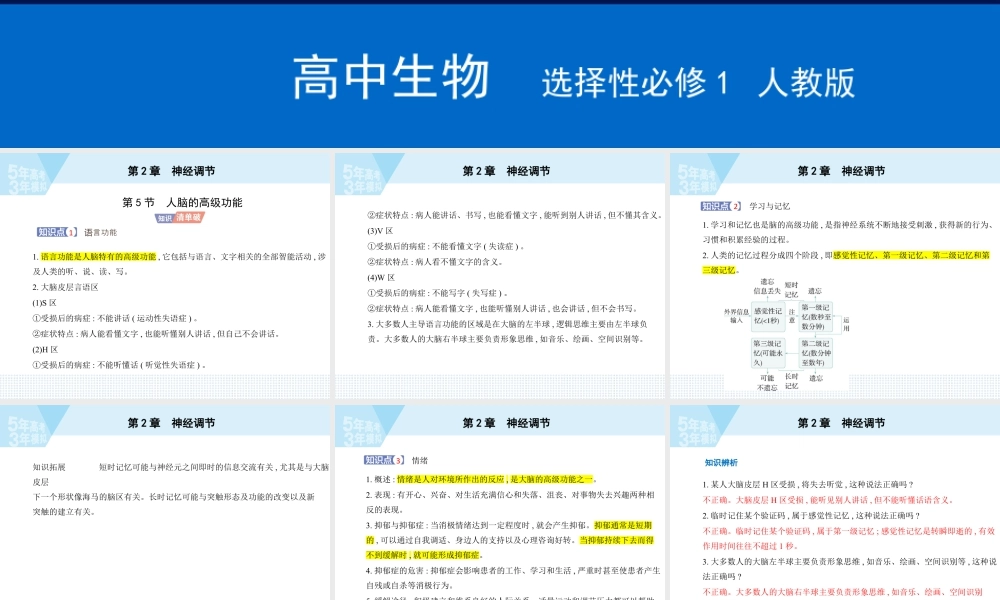The height and width of the screenshot is (600, 1000).
Task: Click the 高中生物 banner title
Action: click(391, 77)
